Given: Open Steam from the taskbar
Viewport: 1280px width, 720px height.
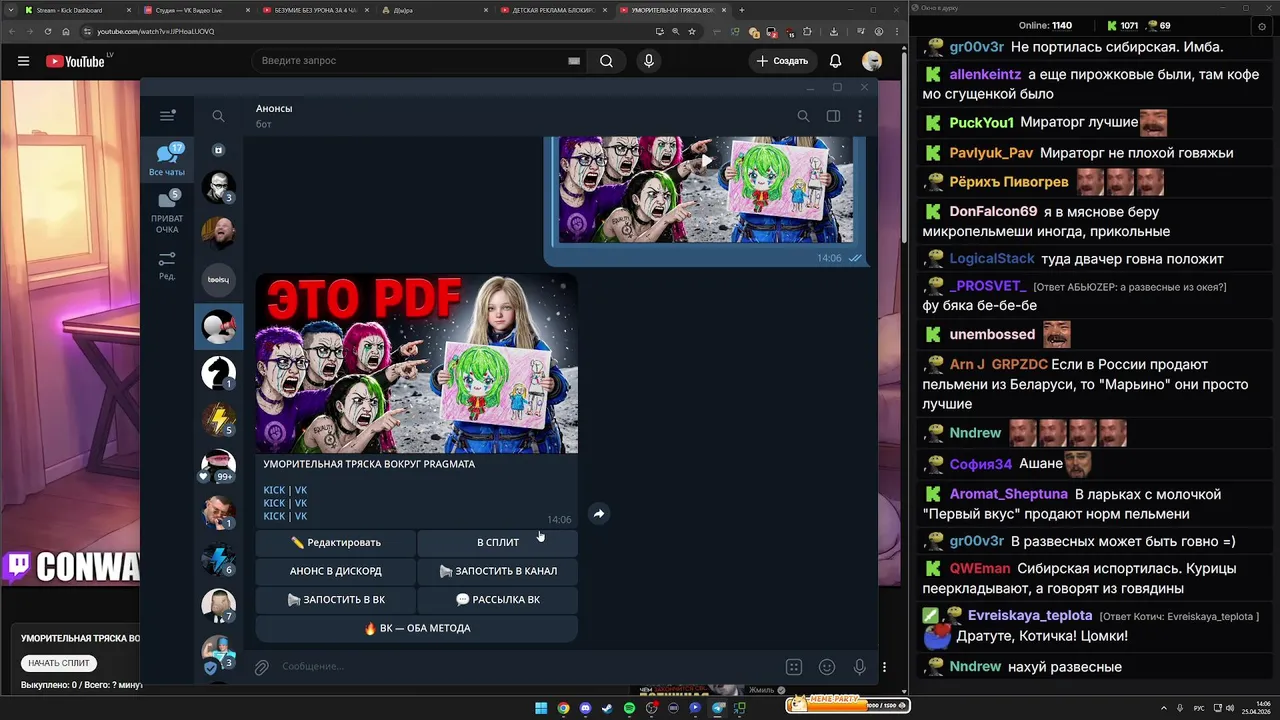Looking at the screenshot, I should (607, 708).
